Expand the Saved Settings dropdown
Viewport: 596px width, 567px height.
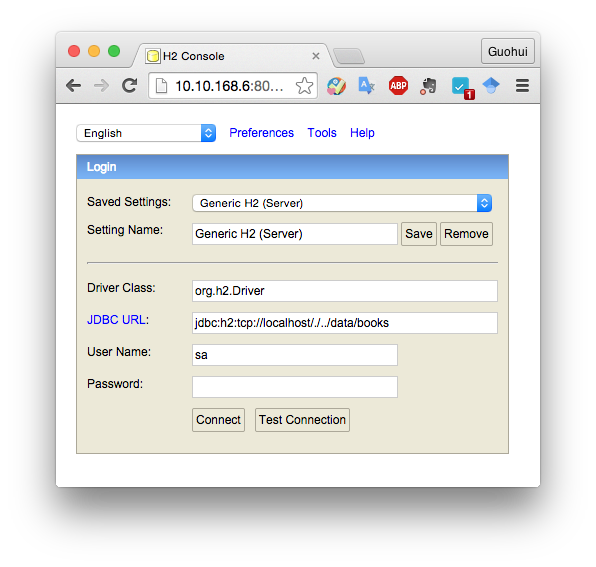(x=342, y=203)
